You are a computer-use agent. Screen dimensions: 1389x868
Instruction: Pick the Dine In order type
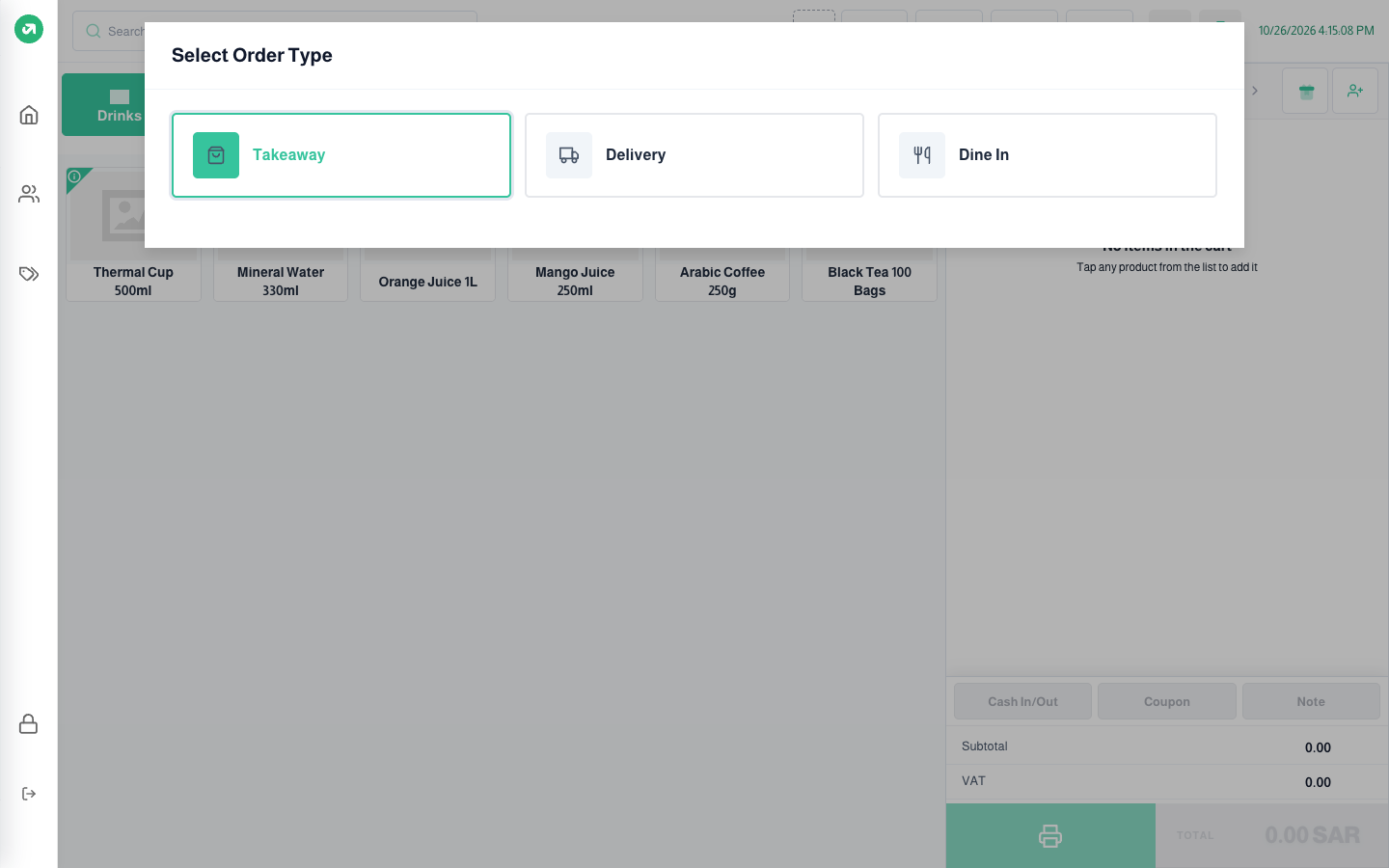pos(1048,155)
